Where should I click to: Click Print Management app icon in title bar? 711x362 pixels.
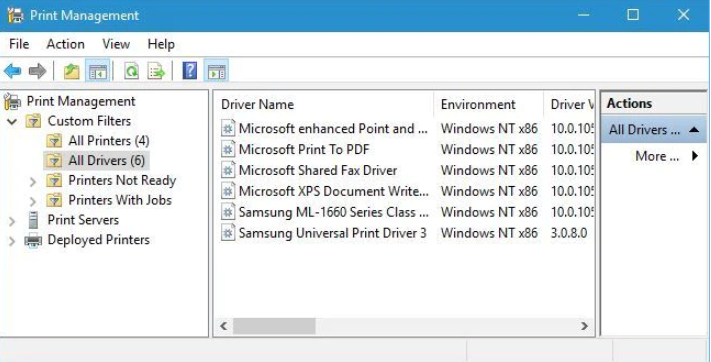pyautogui.click(x=15, y=15)
